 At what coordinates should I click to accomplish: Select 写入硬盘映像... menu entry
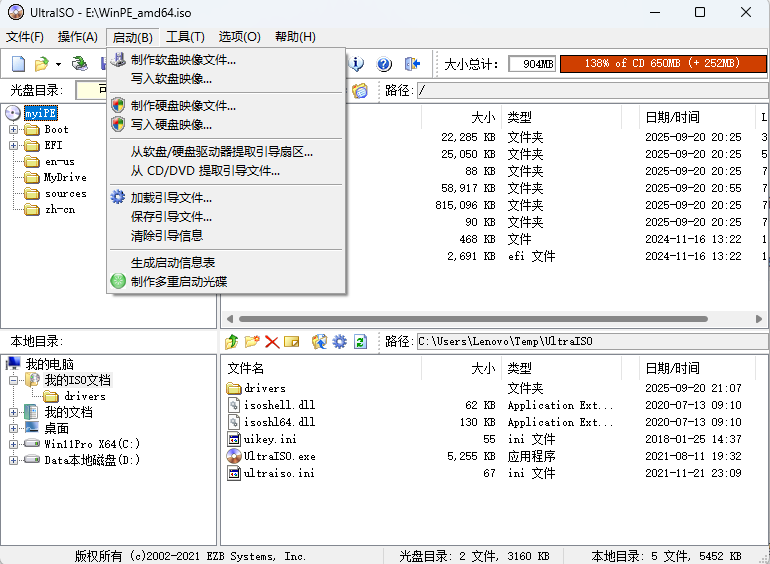(x=226, y=125)
